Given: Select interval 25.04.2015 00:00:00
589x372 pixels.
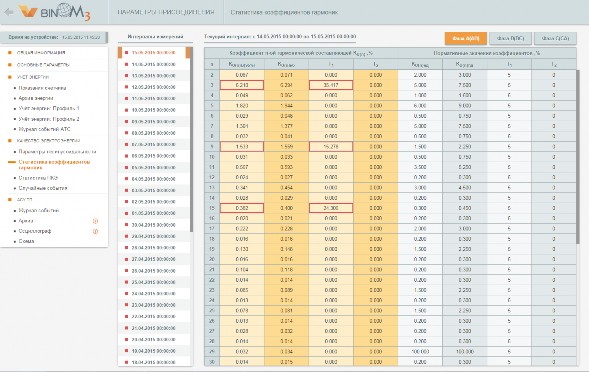Looking at the screenshot, I should click(x=153, y=282).
